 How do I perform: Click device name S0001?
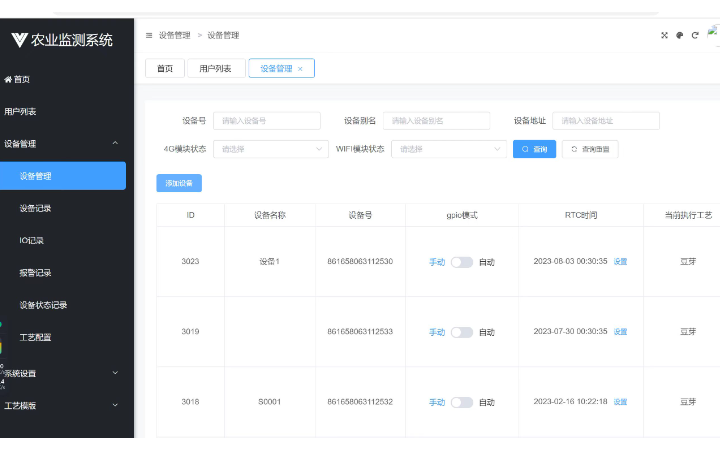(270, 402)
